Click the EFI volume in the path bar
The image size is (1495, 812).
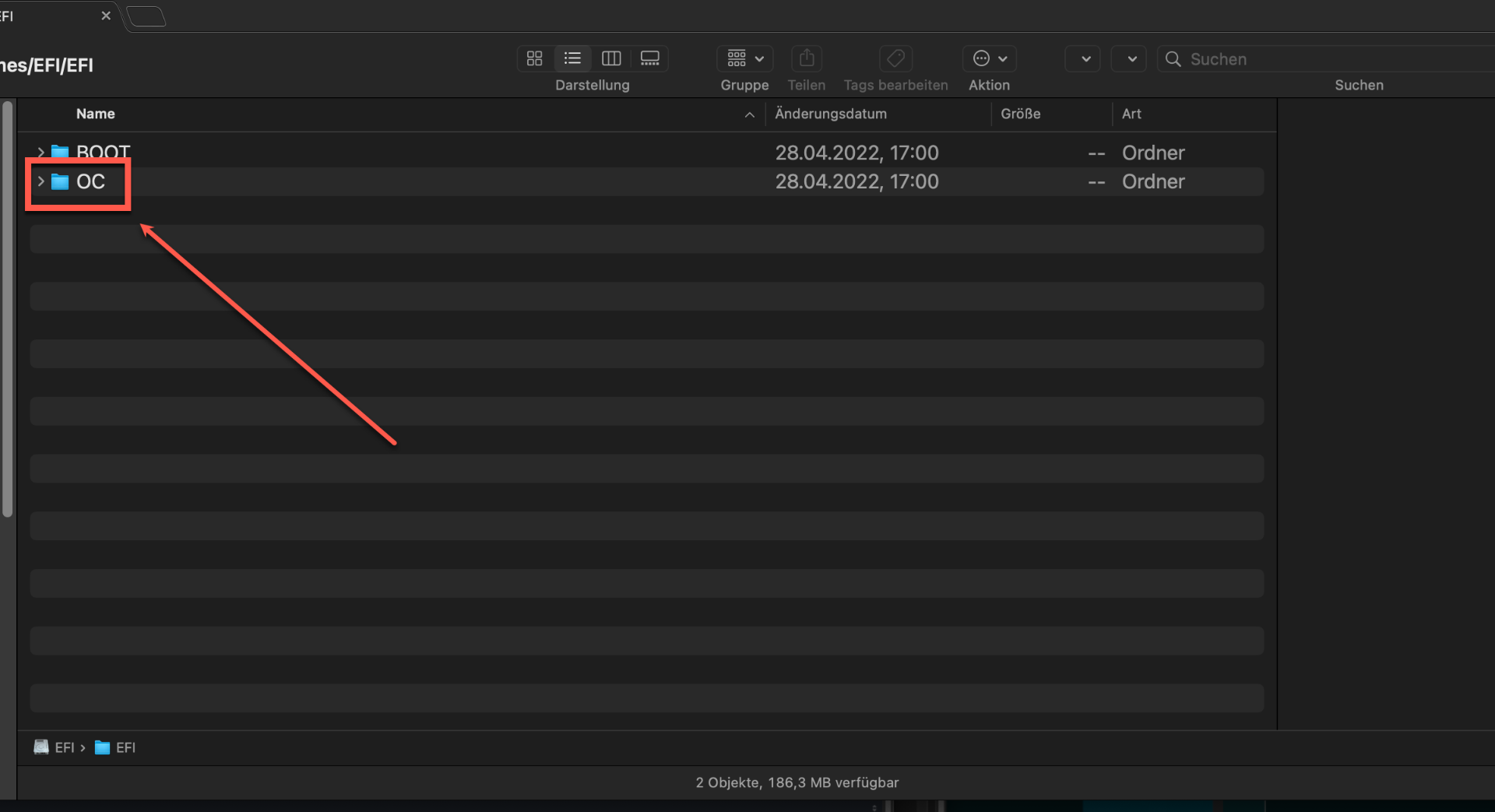point(54,747)
